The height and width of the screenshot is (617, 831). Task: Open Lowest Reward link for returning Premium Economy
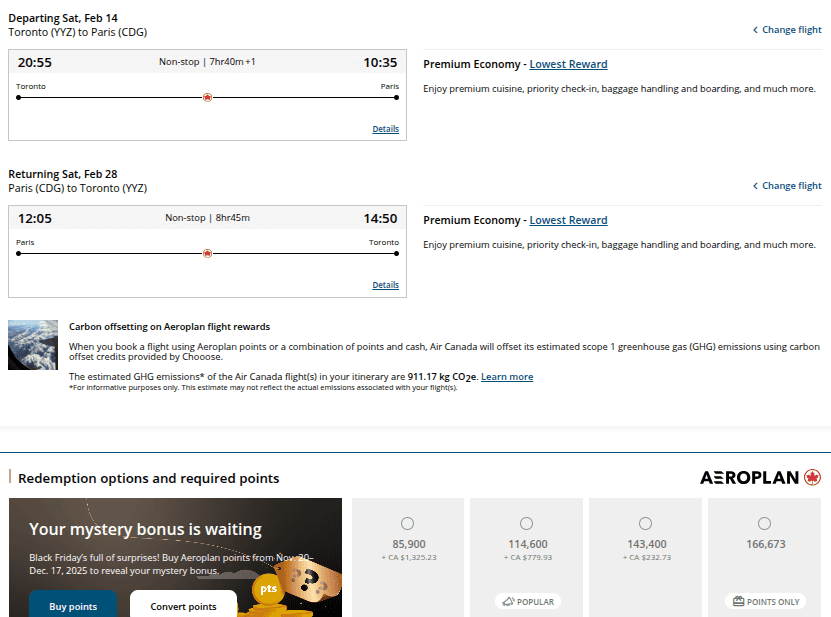click(568, 220)
